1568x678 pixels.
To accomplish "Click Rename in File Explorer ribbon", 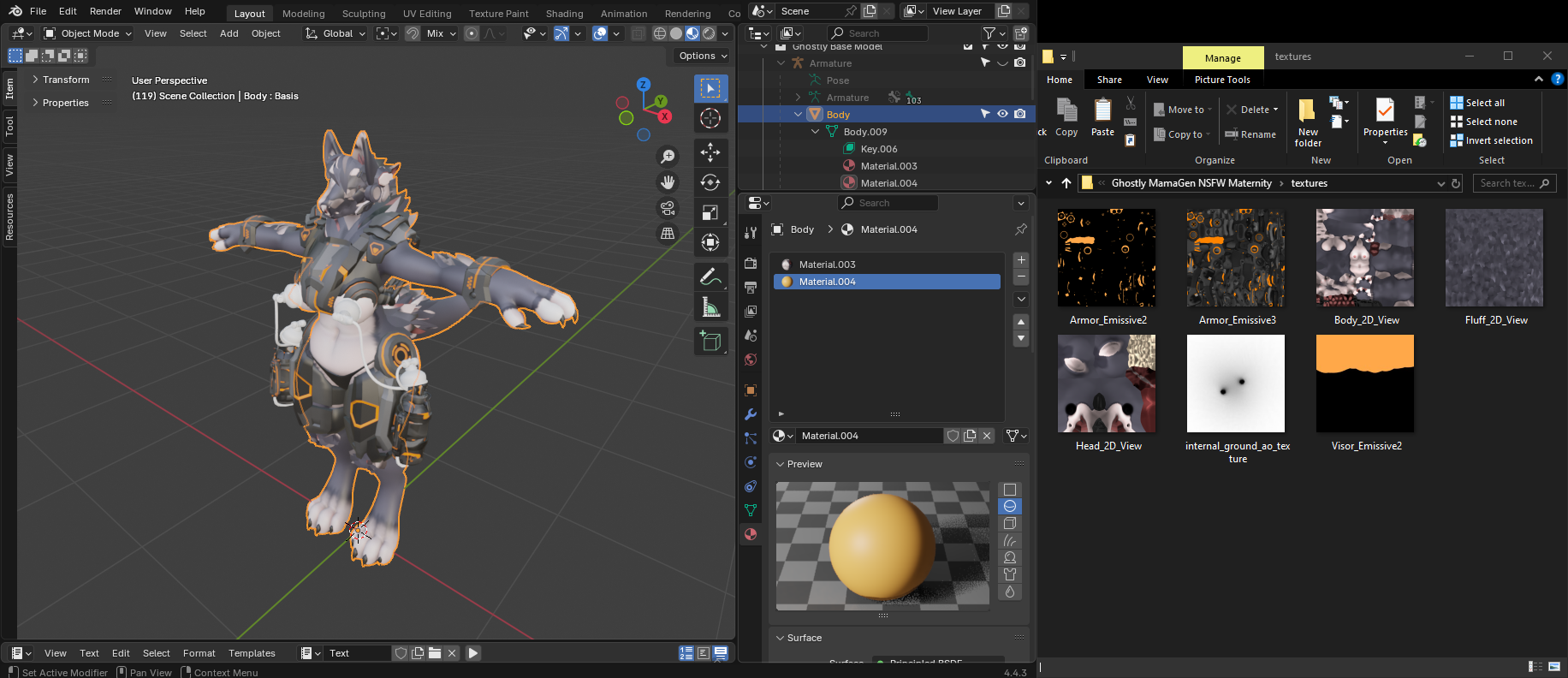I will tap(1250, 134).
